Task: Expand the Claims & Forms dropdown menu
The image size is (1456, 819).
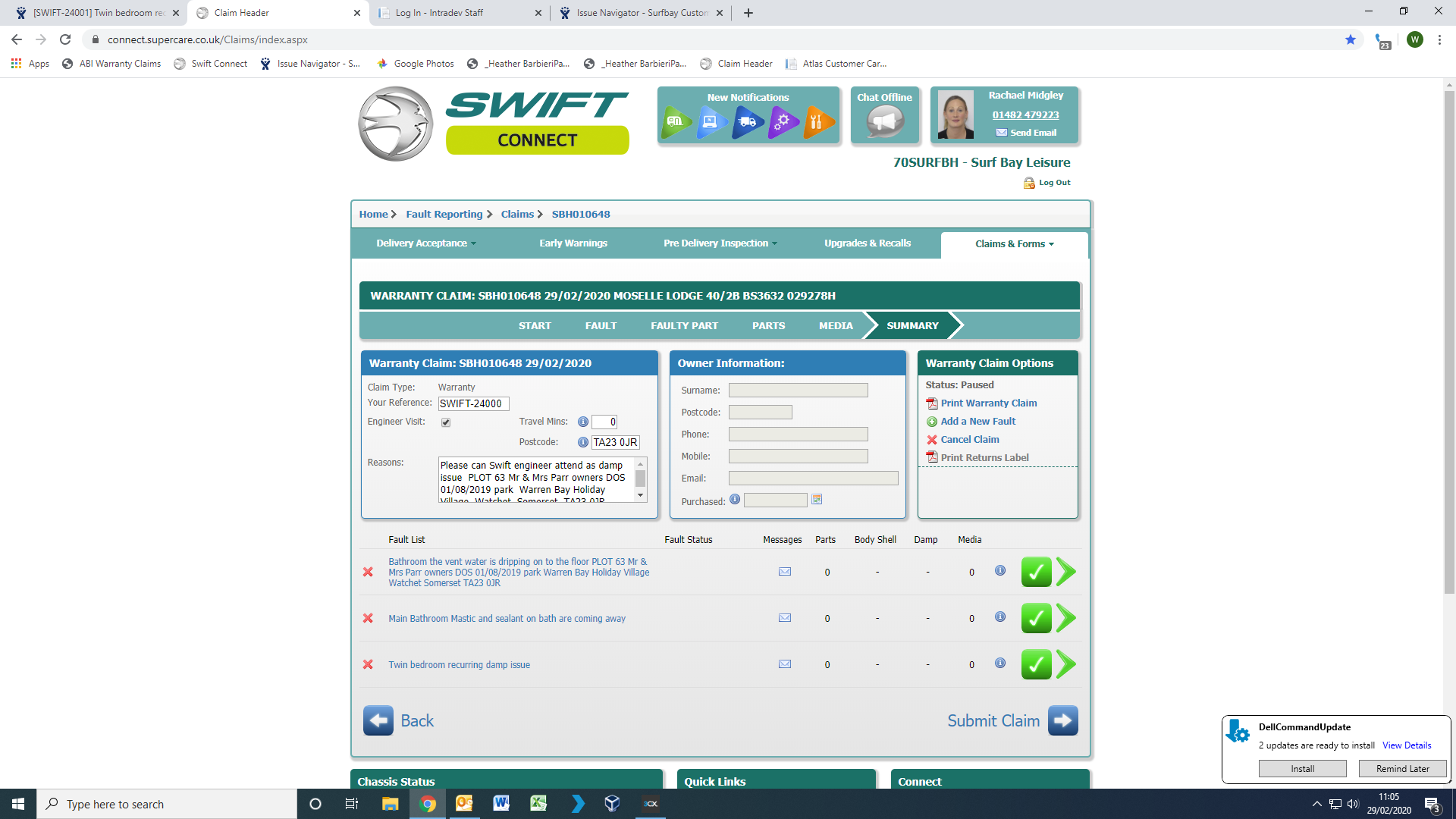Action: (x=1014, y=244)
